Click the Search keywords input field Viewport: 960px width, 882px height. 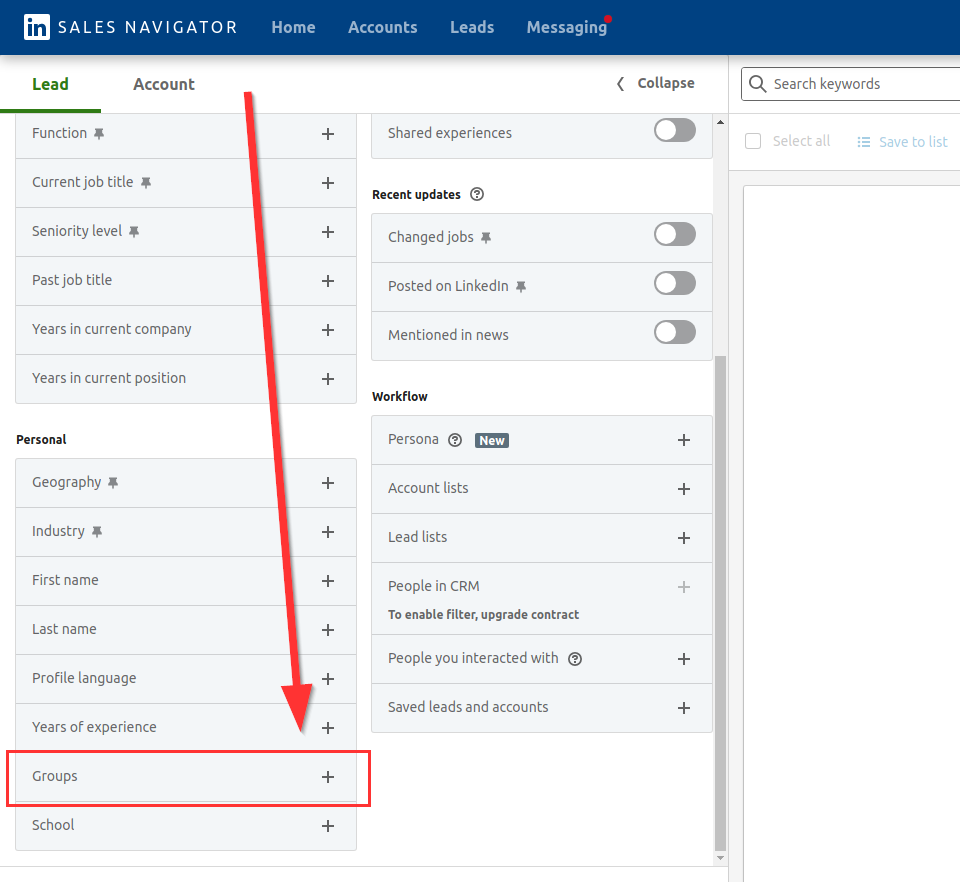point(860,84)
